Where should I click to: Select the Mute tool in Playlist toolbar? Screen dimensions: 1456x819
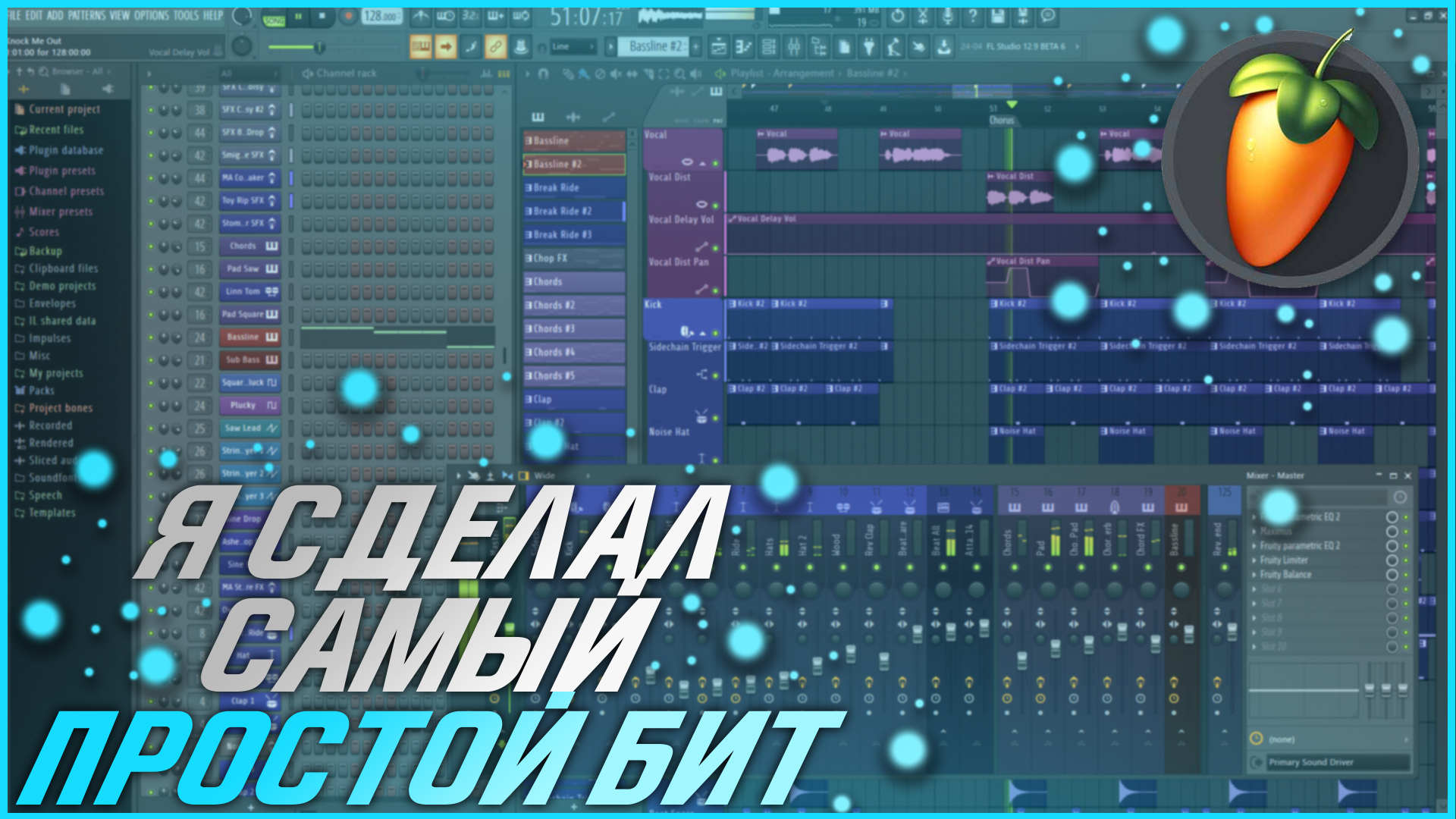(x=617, y=74)
